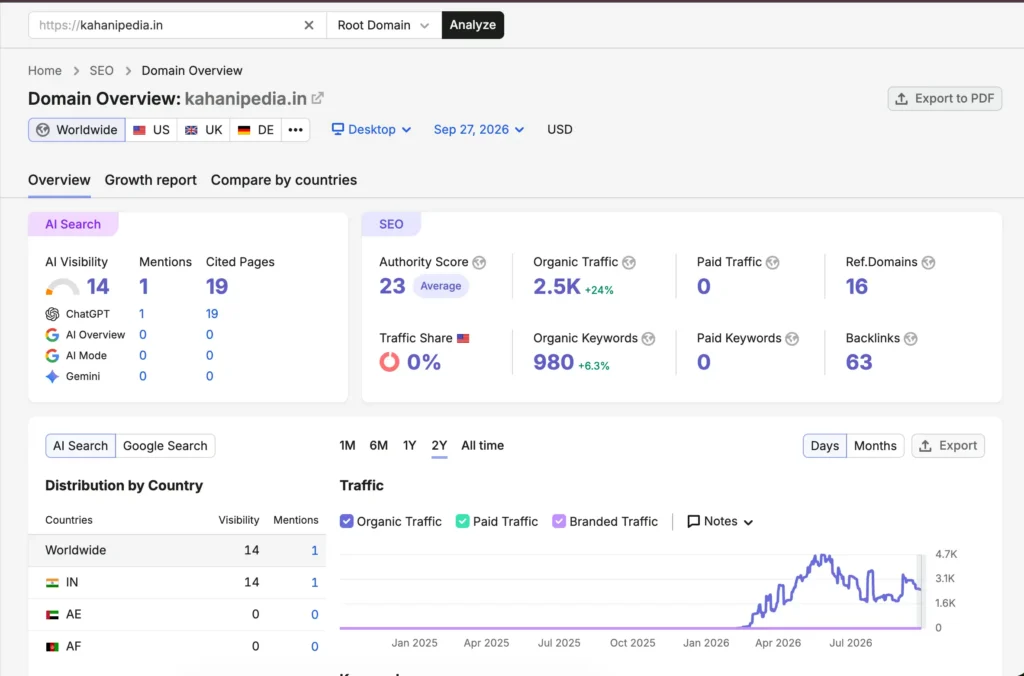The image size is (1024, 676).
Task: Click the Average authority badge
Action: (441, 286)
